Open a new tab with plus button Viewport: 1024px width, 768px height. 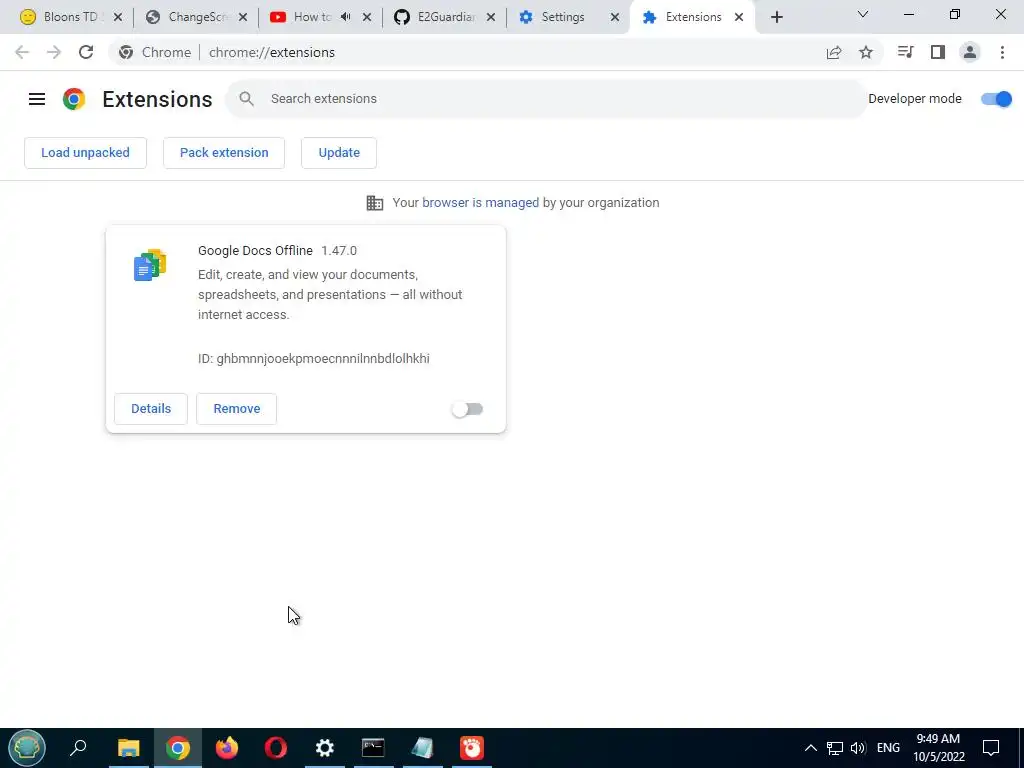[x=776, y=17]
